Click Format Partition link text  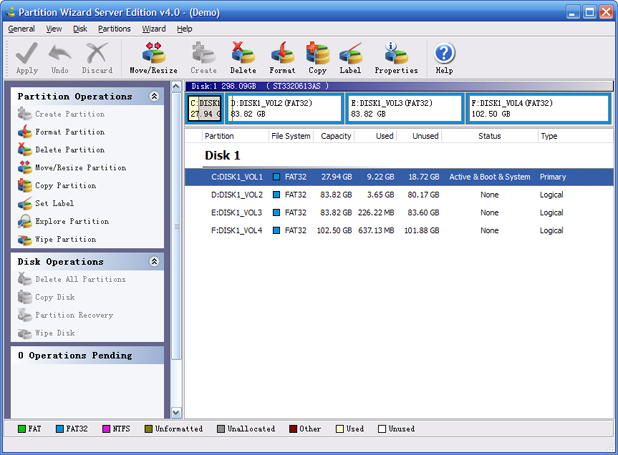pyautogui.click(x=70, y=132)
